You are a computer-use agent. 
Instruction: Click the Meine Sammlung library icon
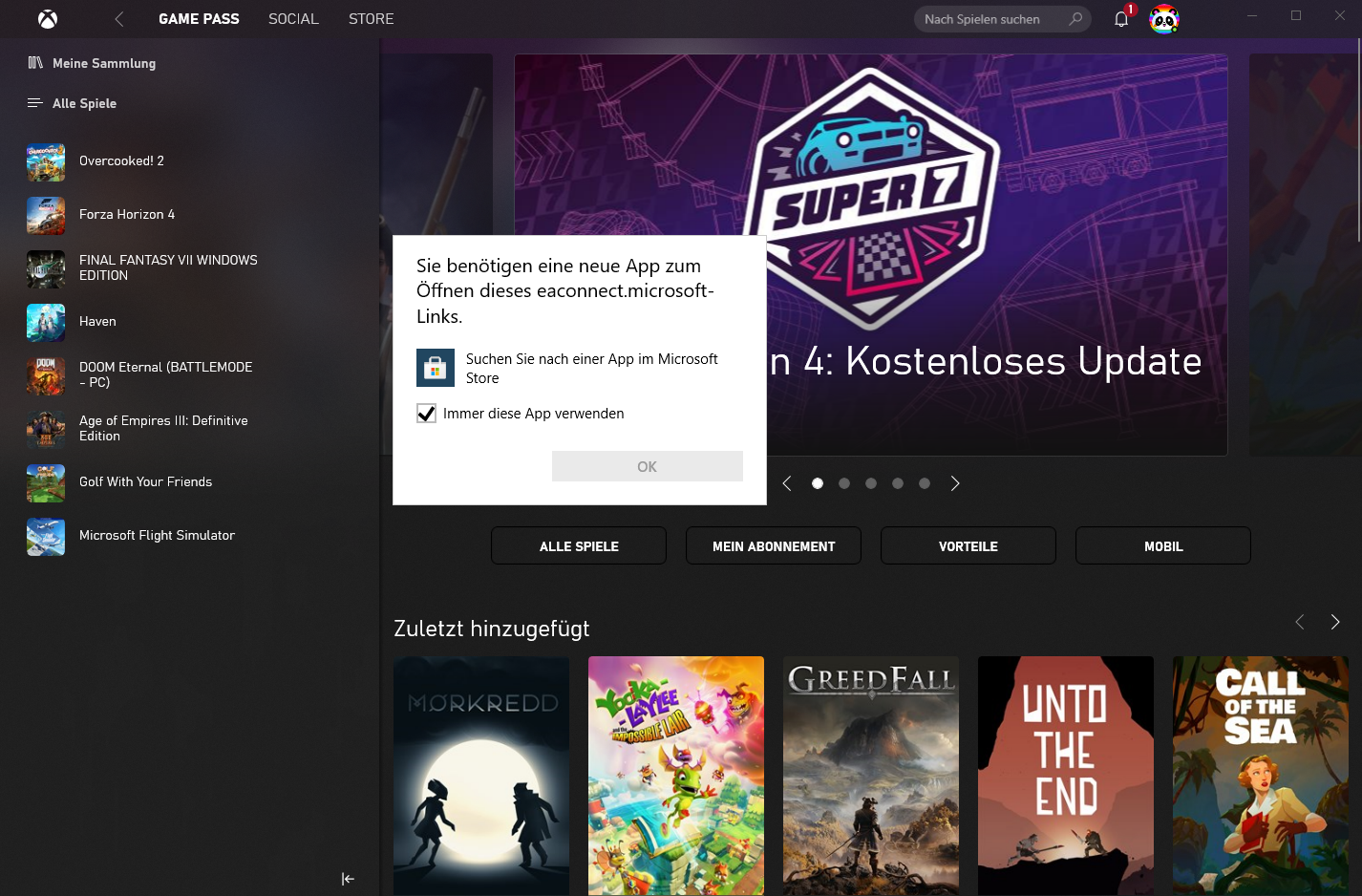tap(35, 63)
